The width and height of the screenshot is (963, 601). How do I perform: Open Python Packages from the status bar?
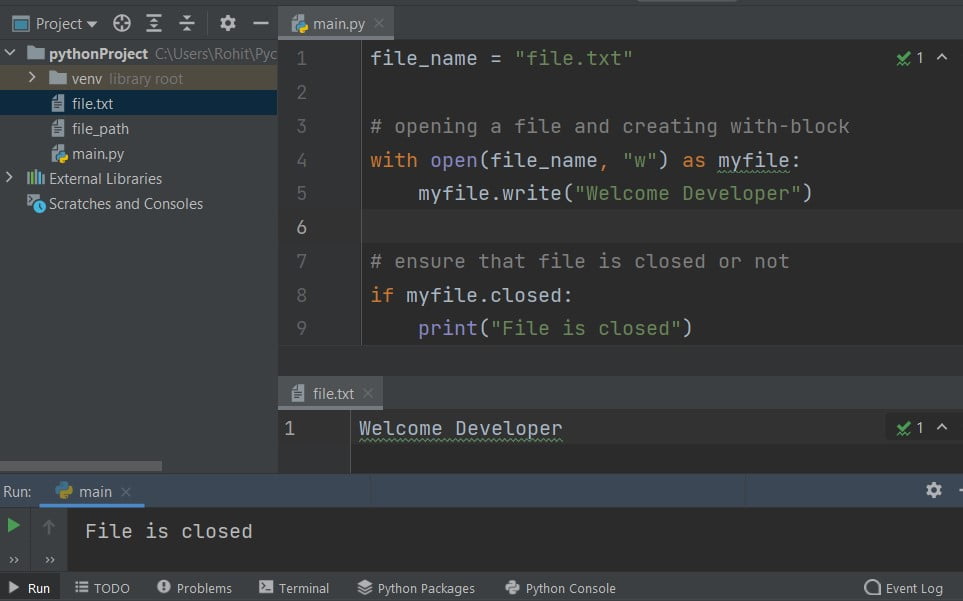coord(416,588)
